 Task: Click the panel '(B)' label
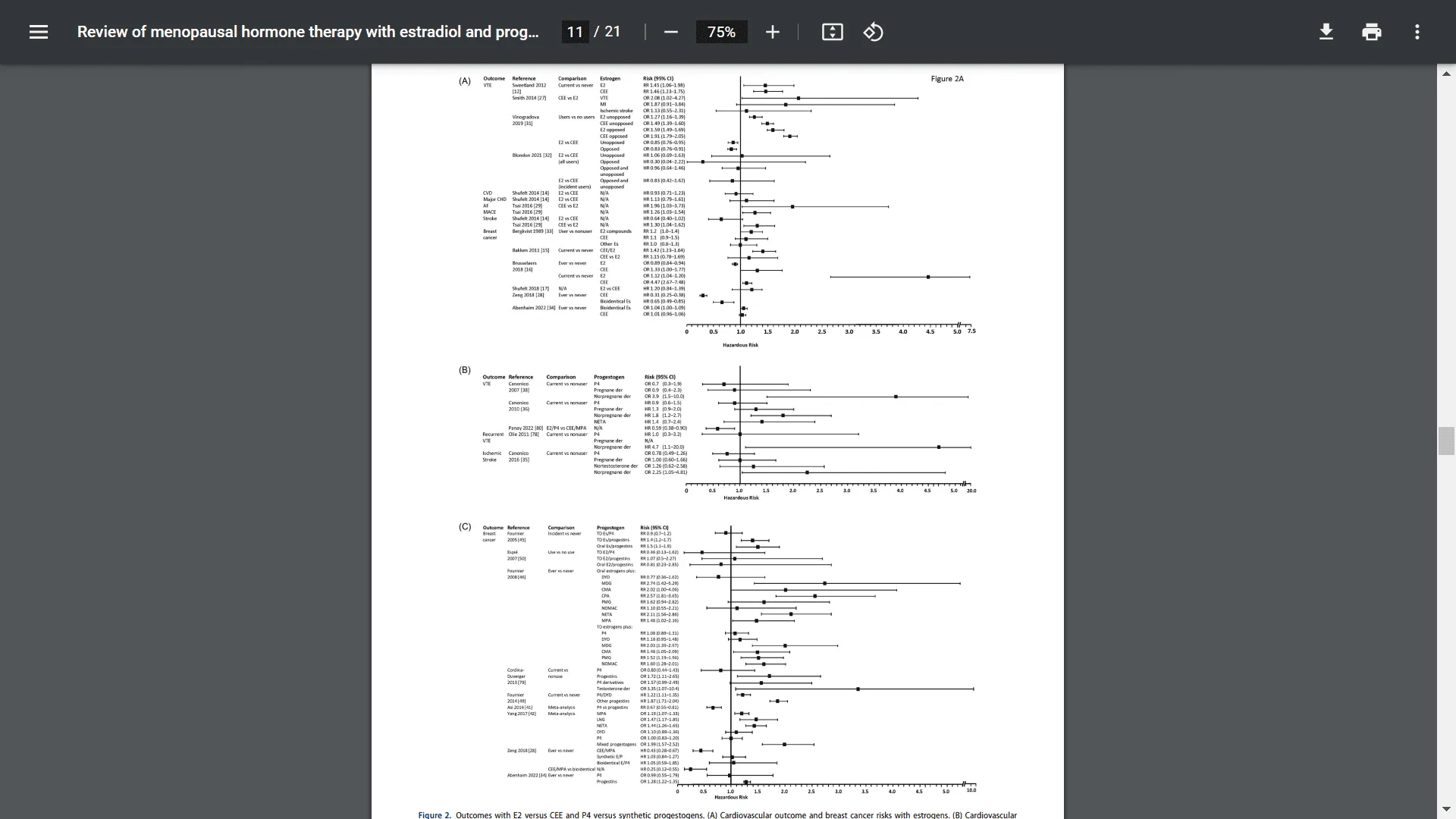point(465,370)
